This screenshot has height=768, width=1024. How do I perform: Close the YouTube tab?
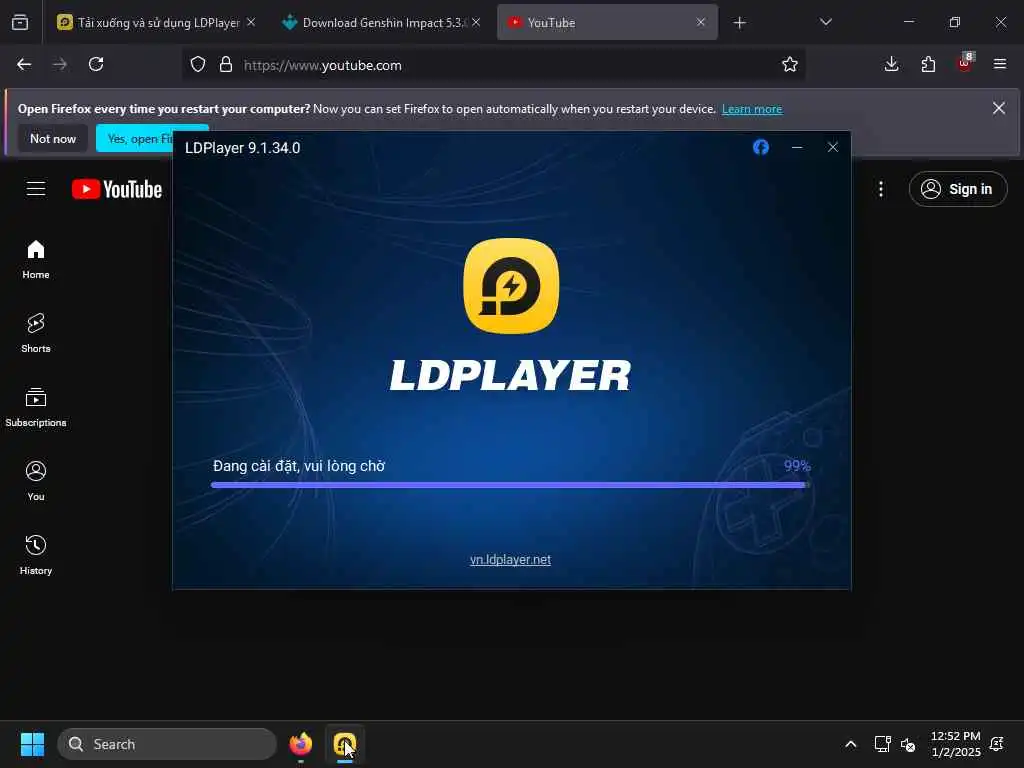(701, 22)
